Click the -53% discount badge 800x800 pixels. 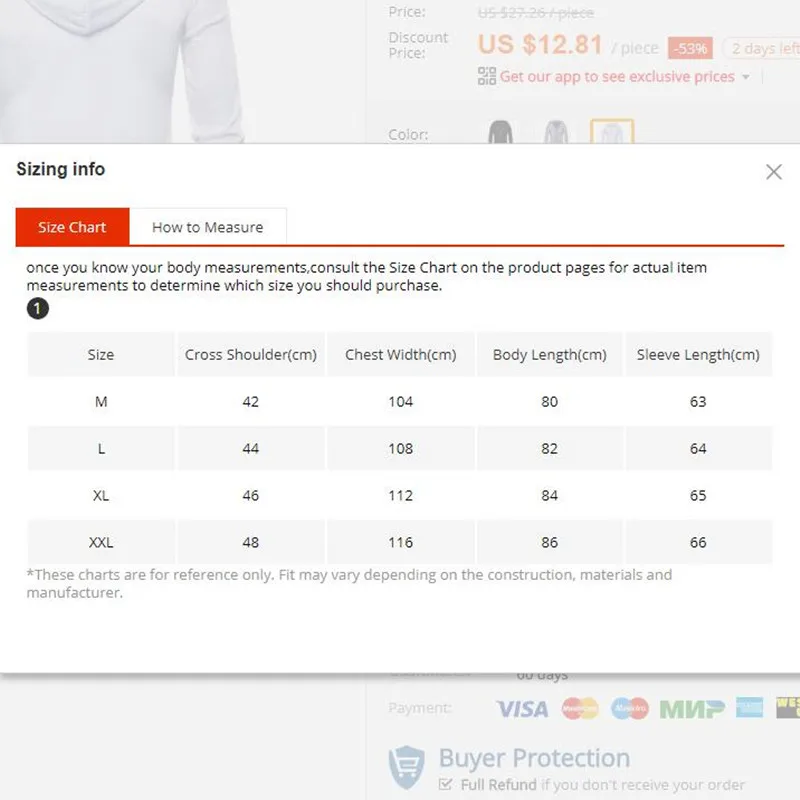click(x=690, y=48)
